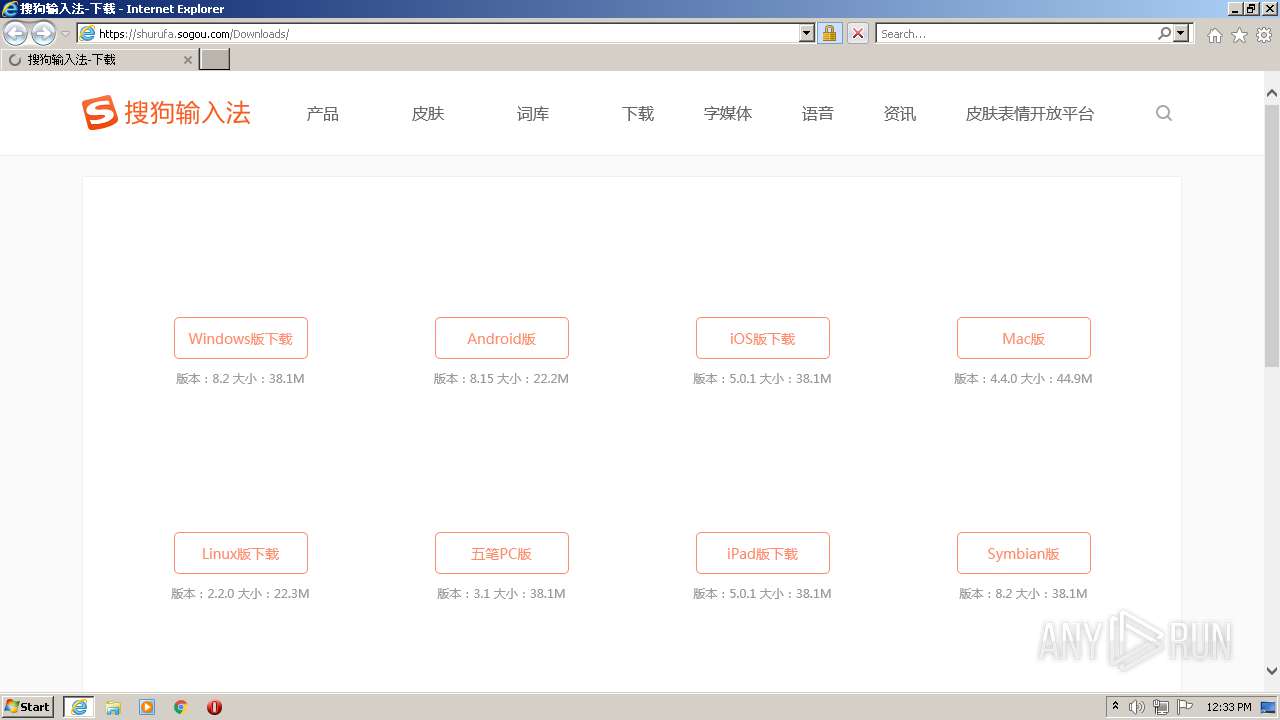Screen dimensions: 1280x720
Task: Click the iOS版下载 button
Action: point(763,338)
